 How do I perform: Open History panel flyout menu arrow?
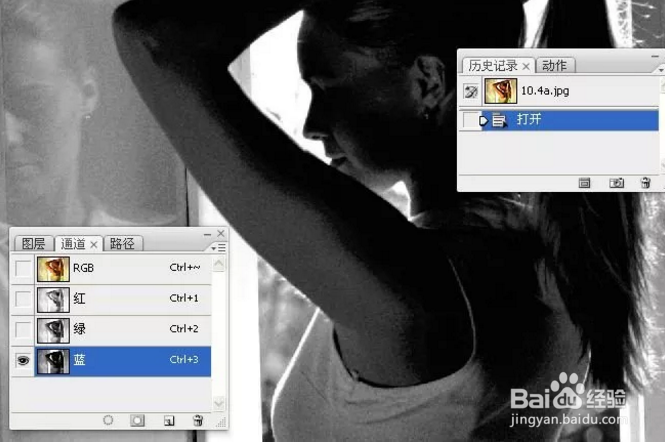661,69
